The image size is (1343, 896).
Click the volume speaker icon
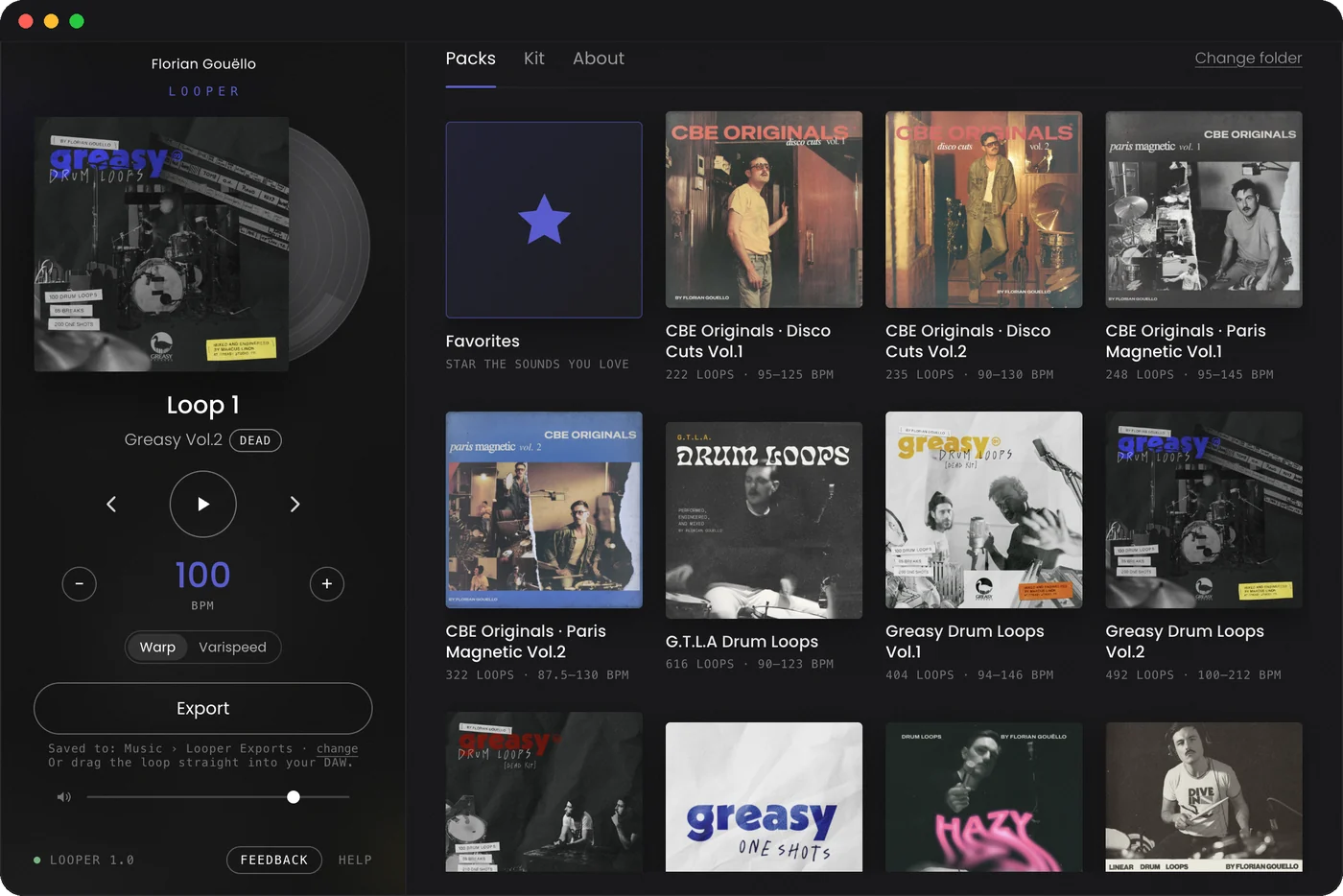[64, 797]
